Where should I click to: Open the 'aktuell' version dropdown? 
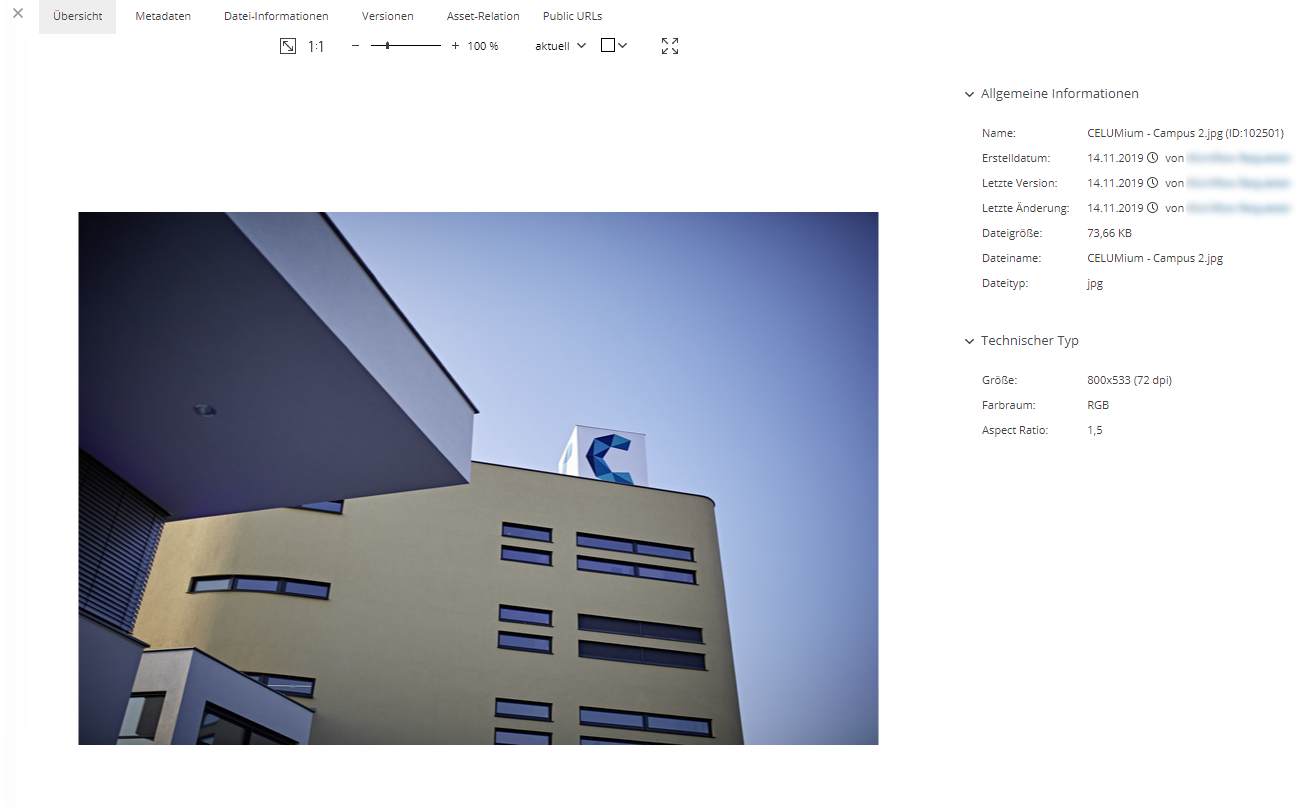[560, 46]
